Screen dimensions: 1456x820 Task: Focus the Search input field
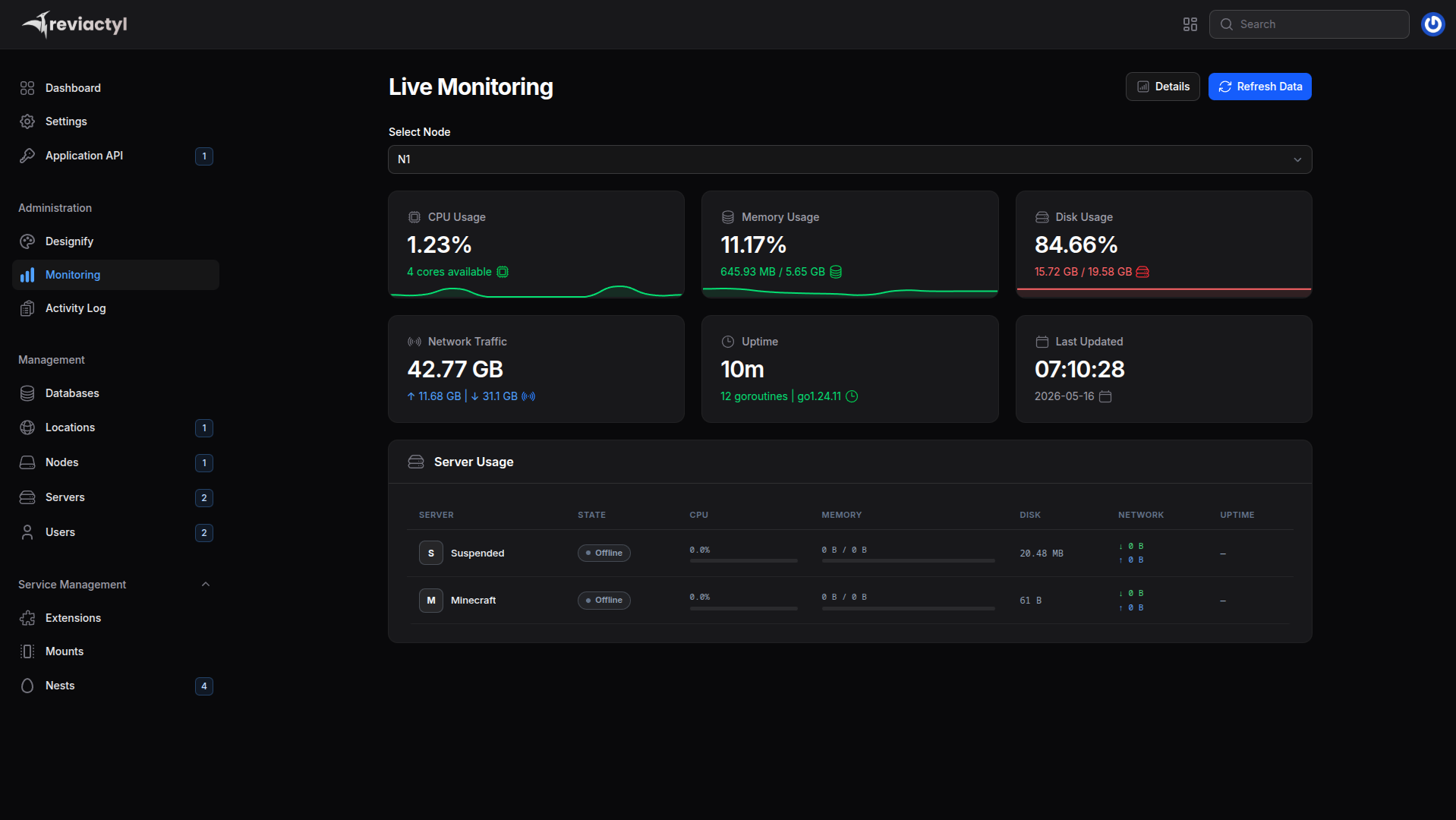[x=1309, y=24]
